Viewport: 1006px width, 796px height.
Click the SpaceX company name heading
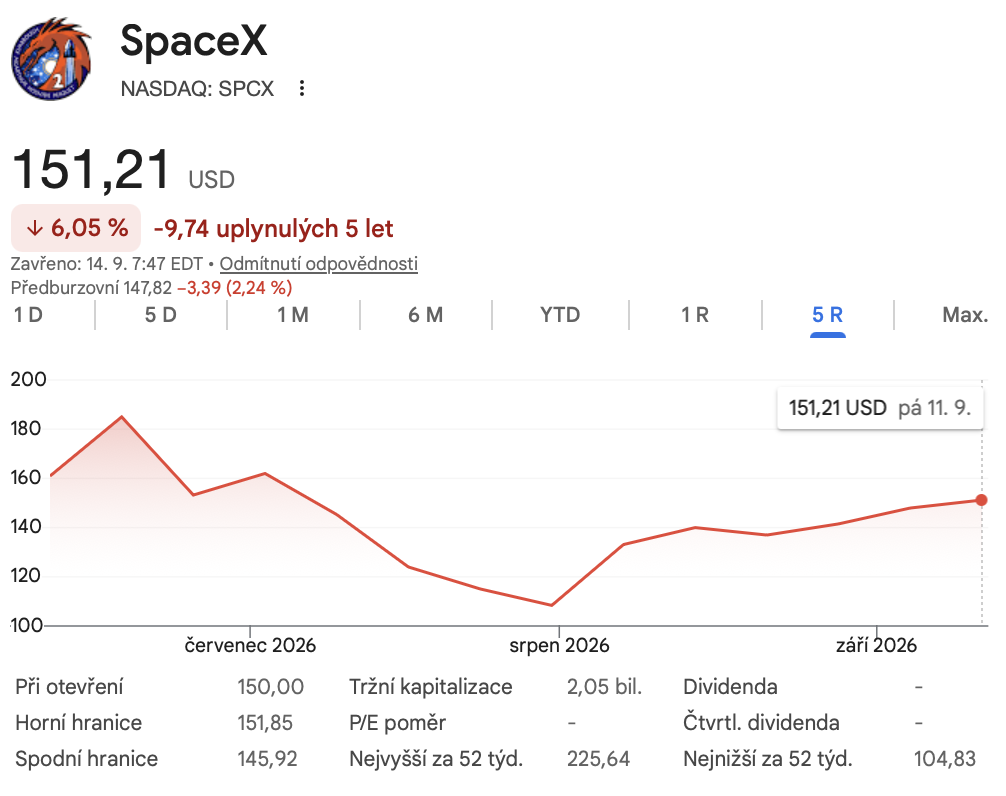[193, 40]
